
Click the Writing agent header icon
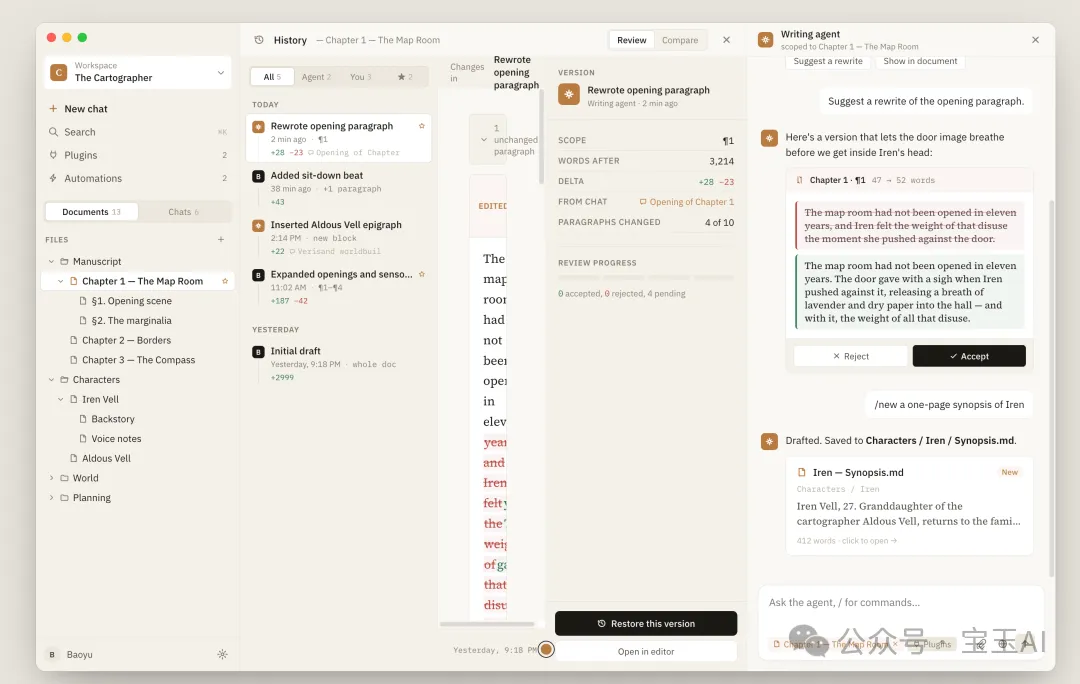[x=765, y=40]
